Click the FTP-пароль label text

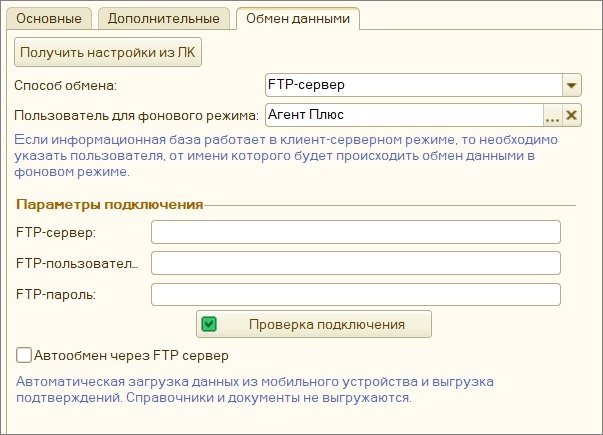56,295
